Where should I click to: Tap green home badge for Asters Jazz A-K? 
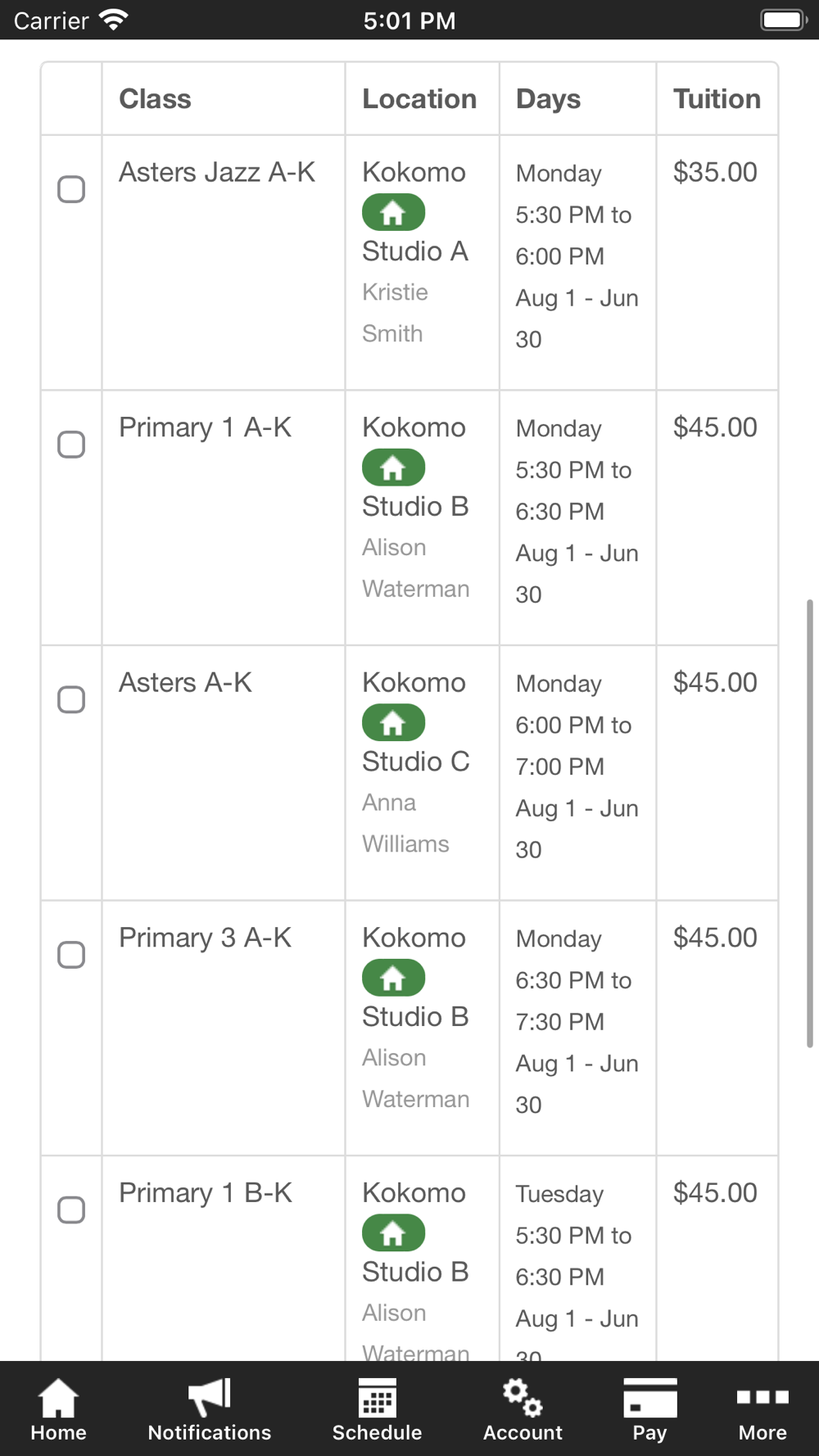point(393,213)
